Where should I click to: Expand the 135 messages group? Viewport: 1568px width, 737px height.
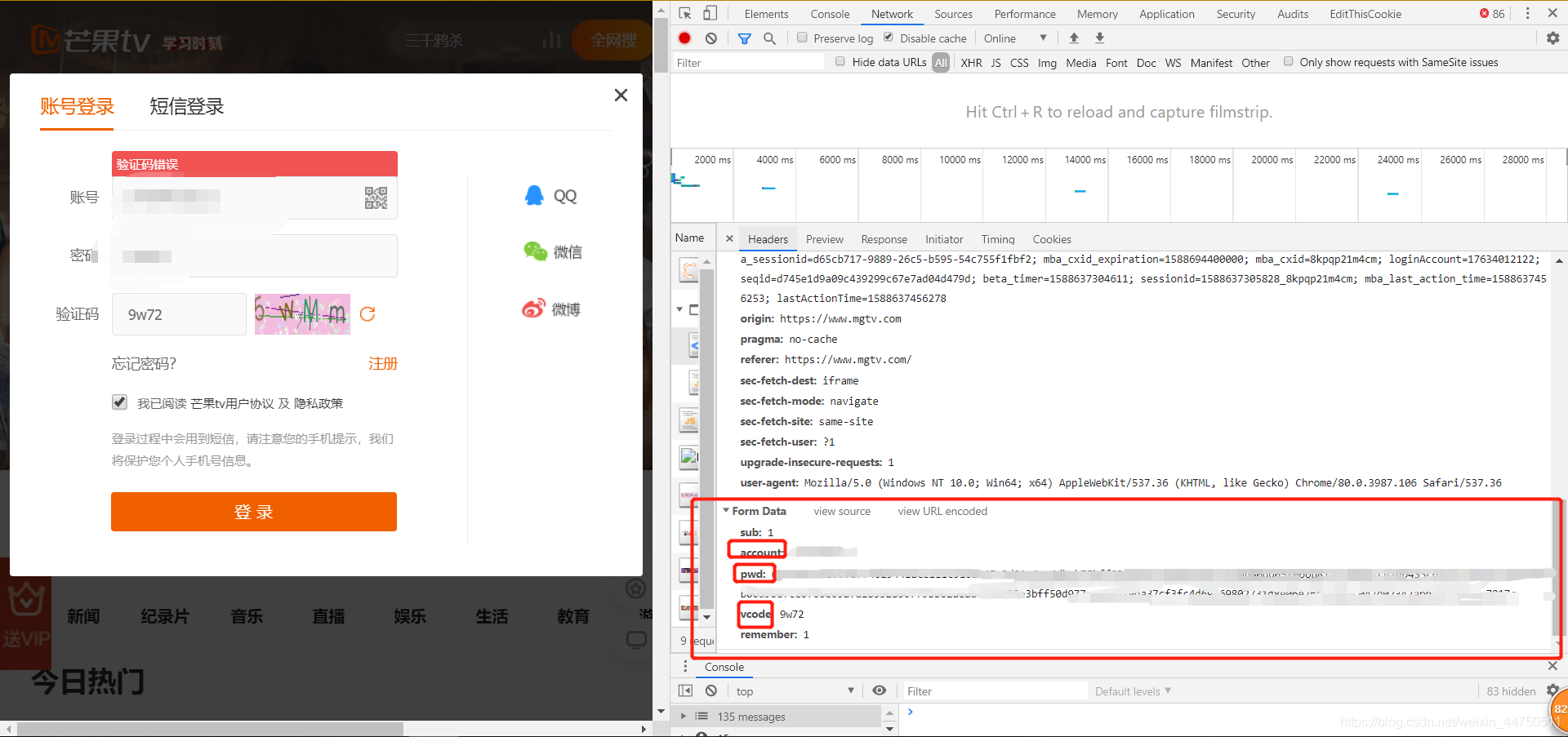tap(684, 717)
